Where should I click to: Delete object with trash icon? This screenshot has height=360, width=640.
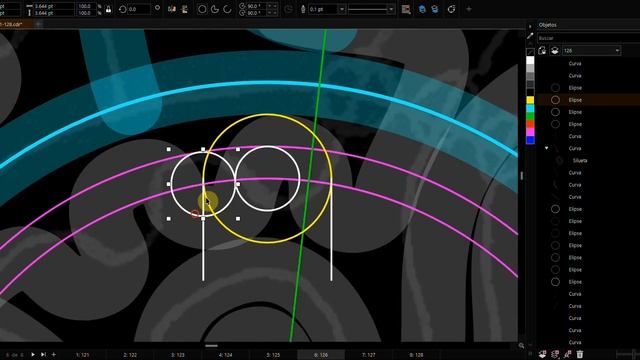[580, 354]
